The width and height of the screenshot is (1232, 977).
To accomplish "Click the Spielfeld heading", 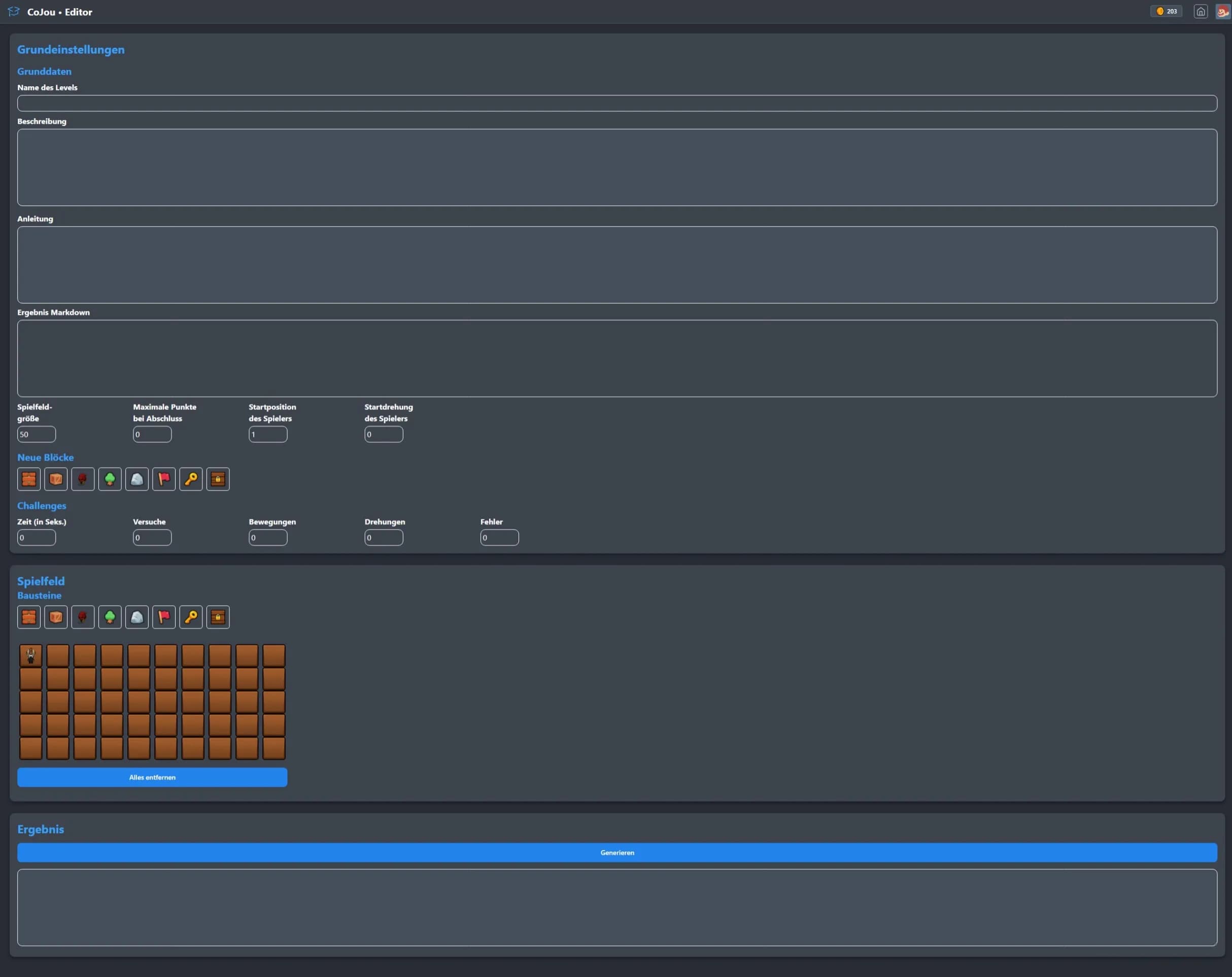I will (41, 581).
